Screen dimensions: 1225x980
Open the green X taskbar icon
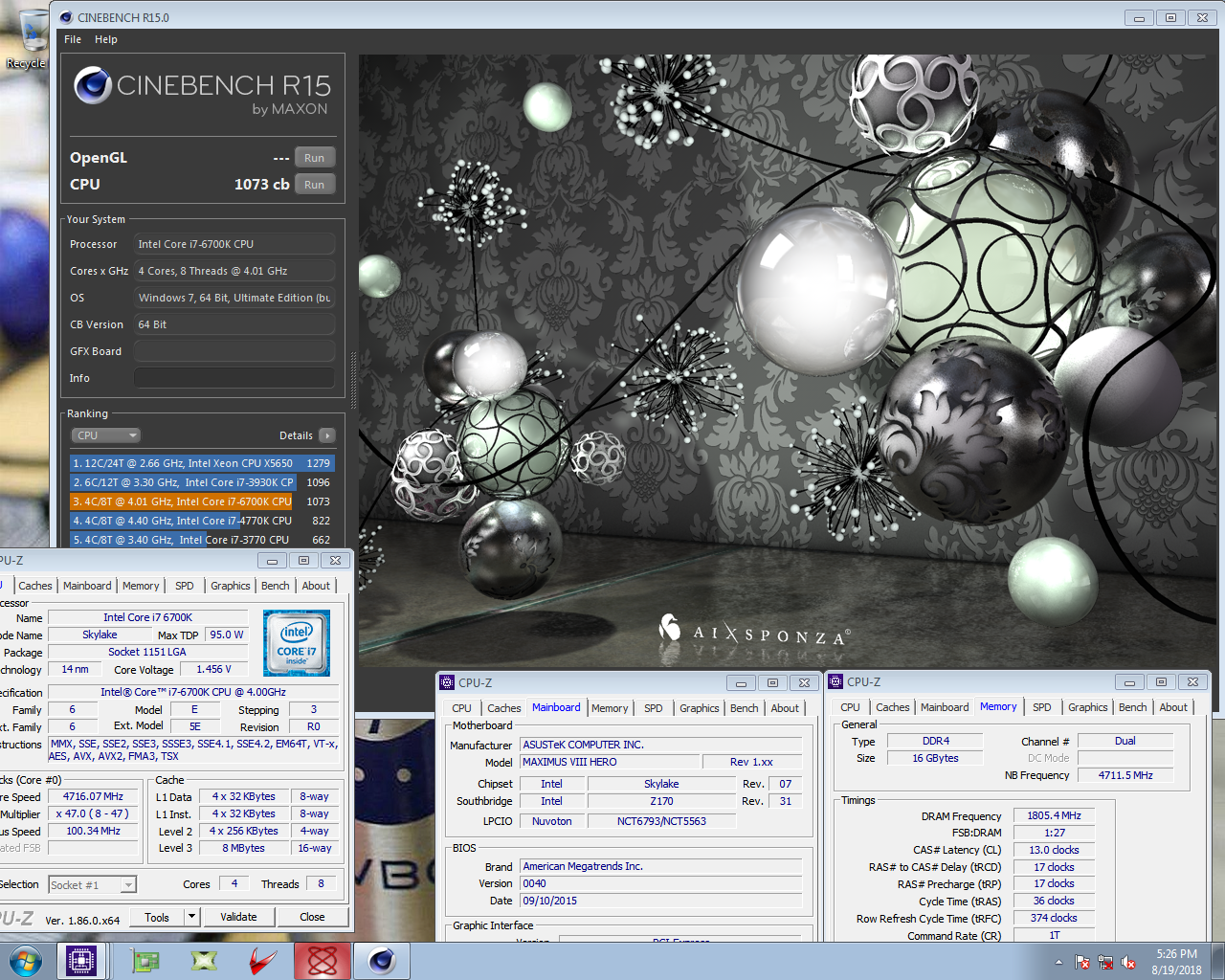pyautogui.click(x=204, y=961)
